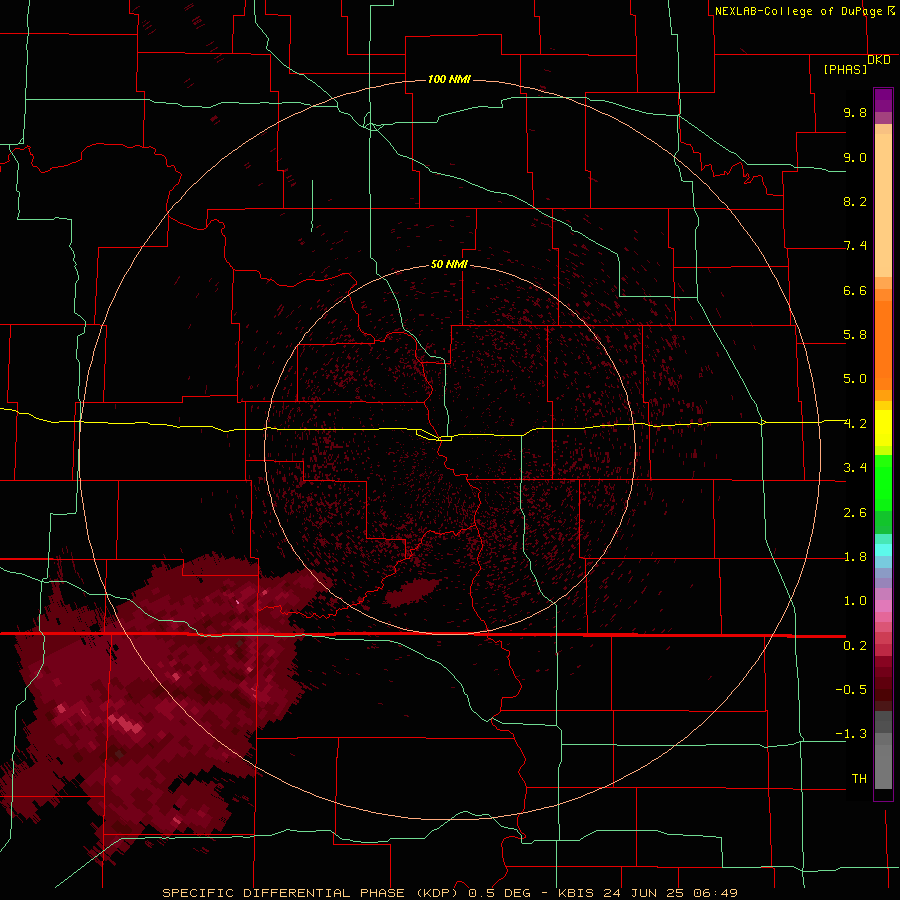900x900 pixels.
Task: Click the DKD label above the color scale
Action: (x=878, y=60)
